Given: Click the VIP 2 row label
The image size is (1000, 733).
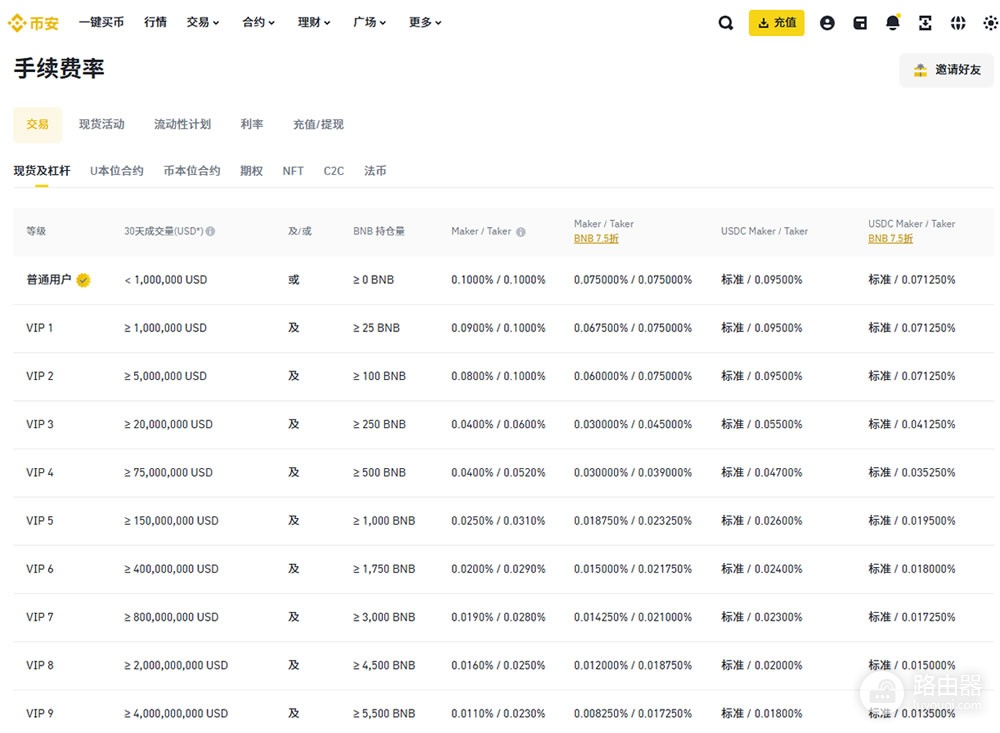Looking at the screenshot, I should pos(40,376).
